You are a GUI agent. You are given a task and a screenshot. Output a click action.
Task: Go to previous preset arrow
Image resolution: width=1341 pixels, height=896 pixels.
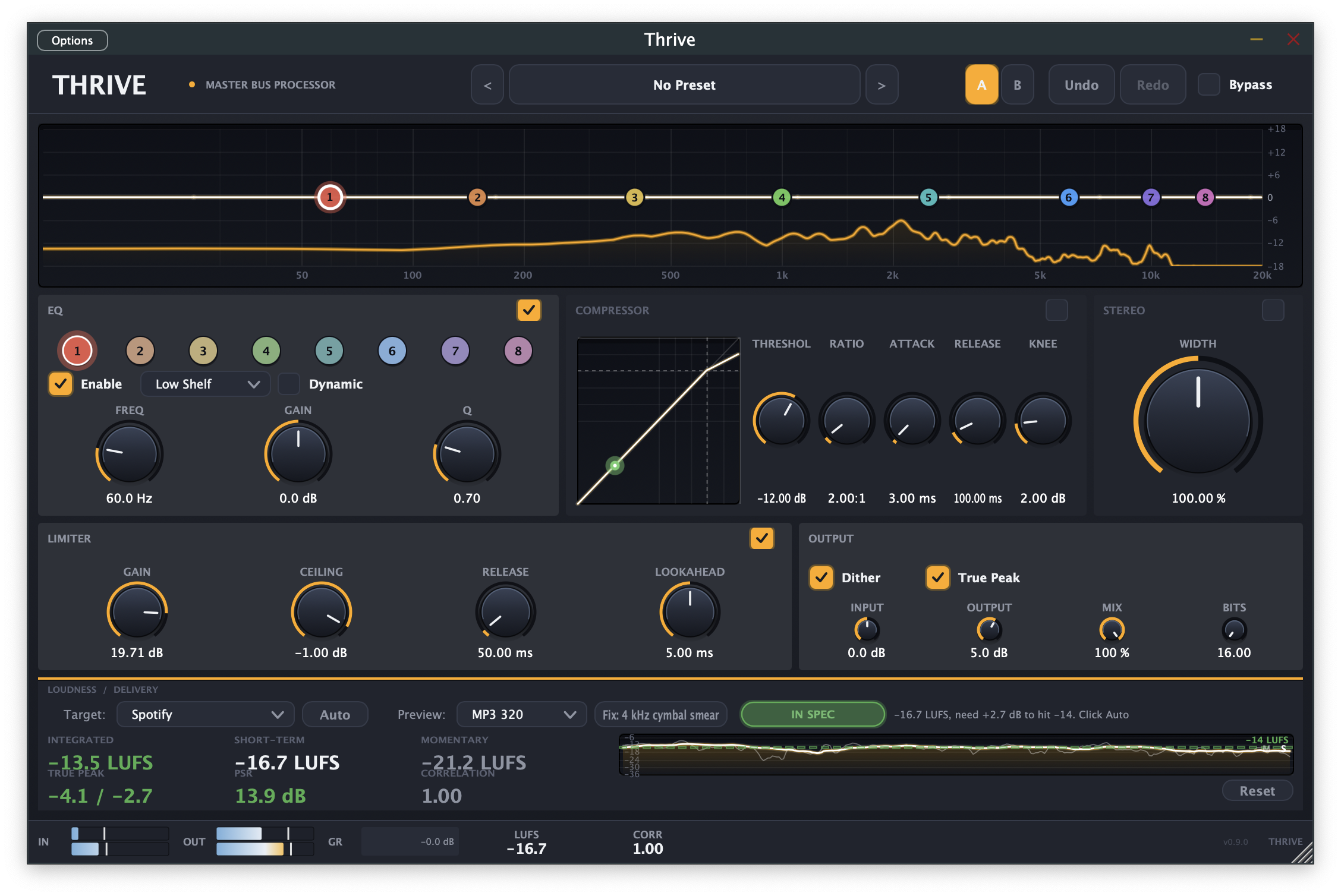pyautogui.click(x=487, y=85)
